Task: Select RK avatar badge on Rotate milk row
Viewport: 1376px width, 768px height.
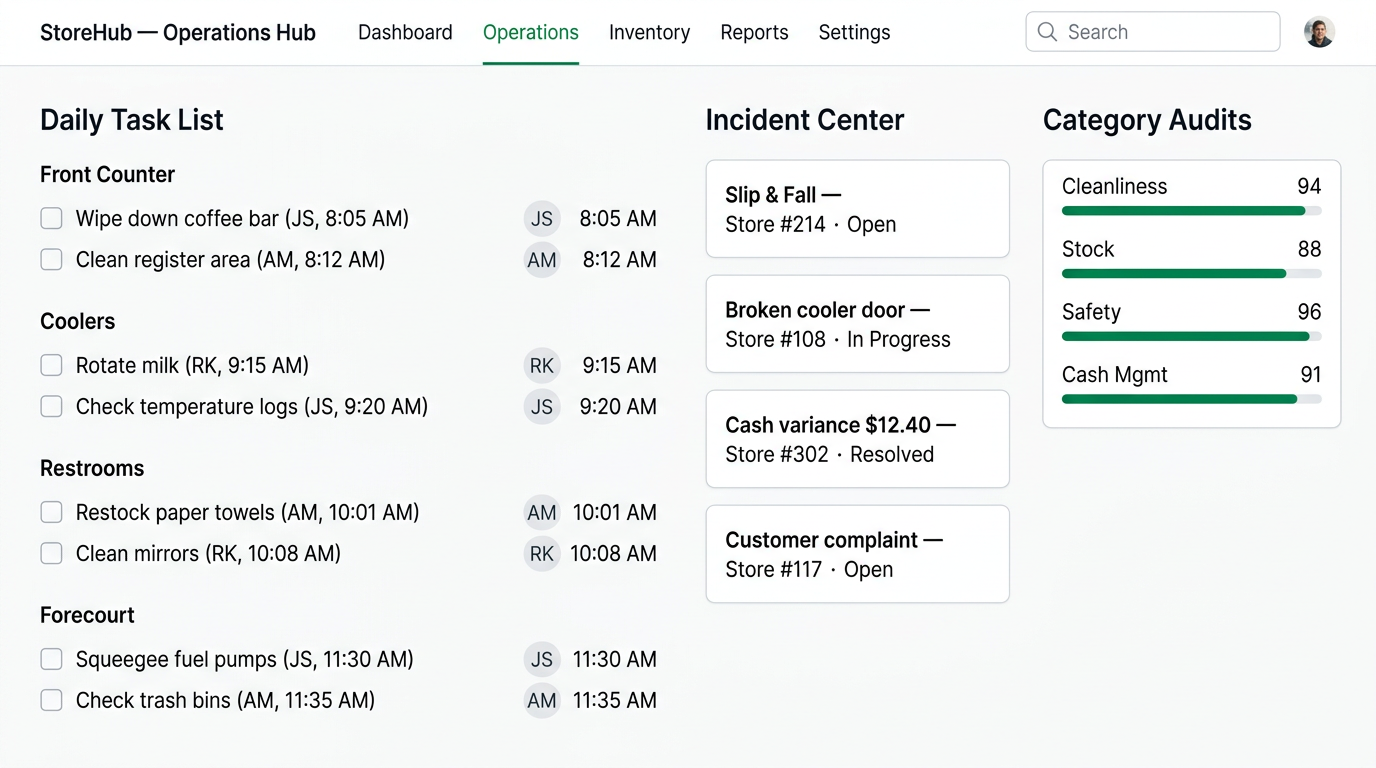Action: point(542,366)
